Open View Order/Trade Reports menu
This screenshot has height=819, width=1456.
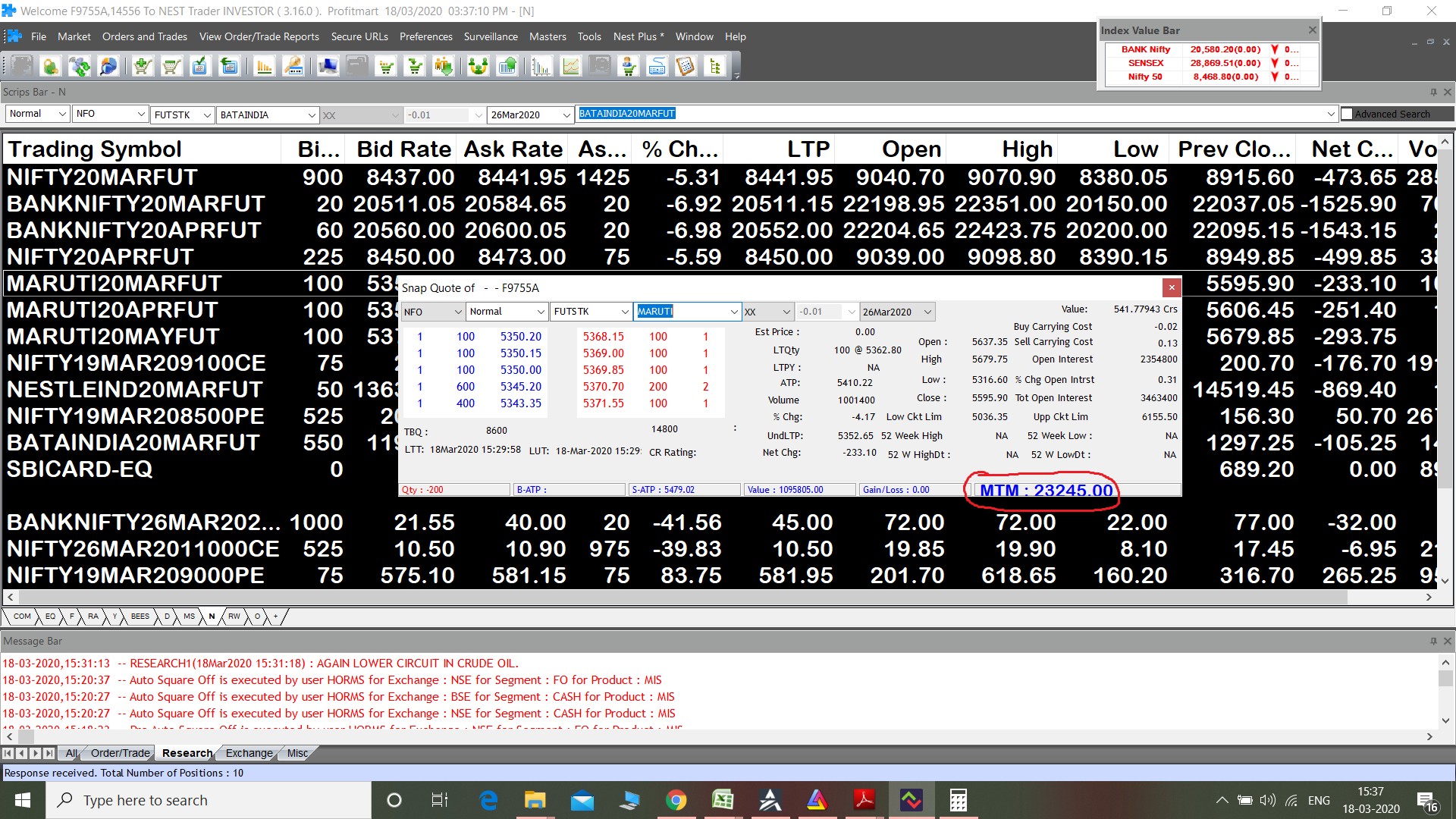(259, 36)
